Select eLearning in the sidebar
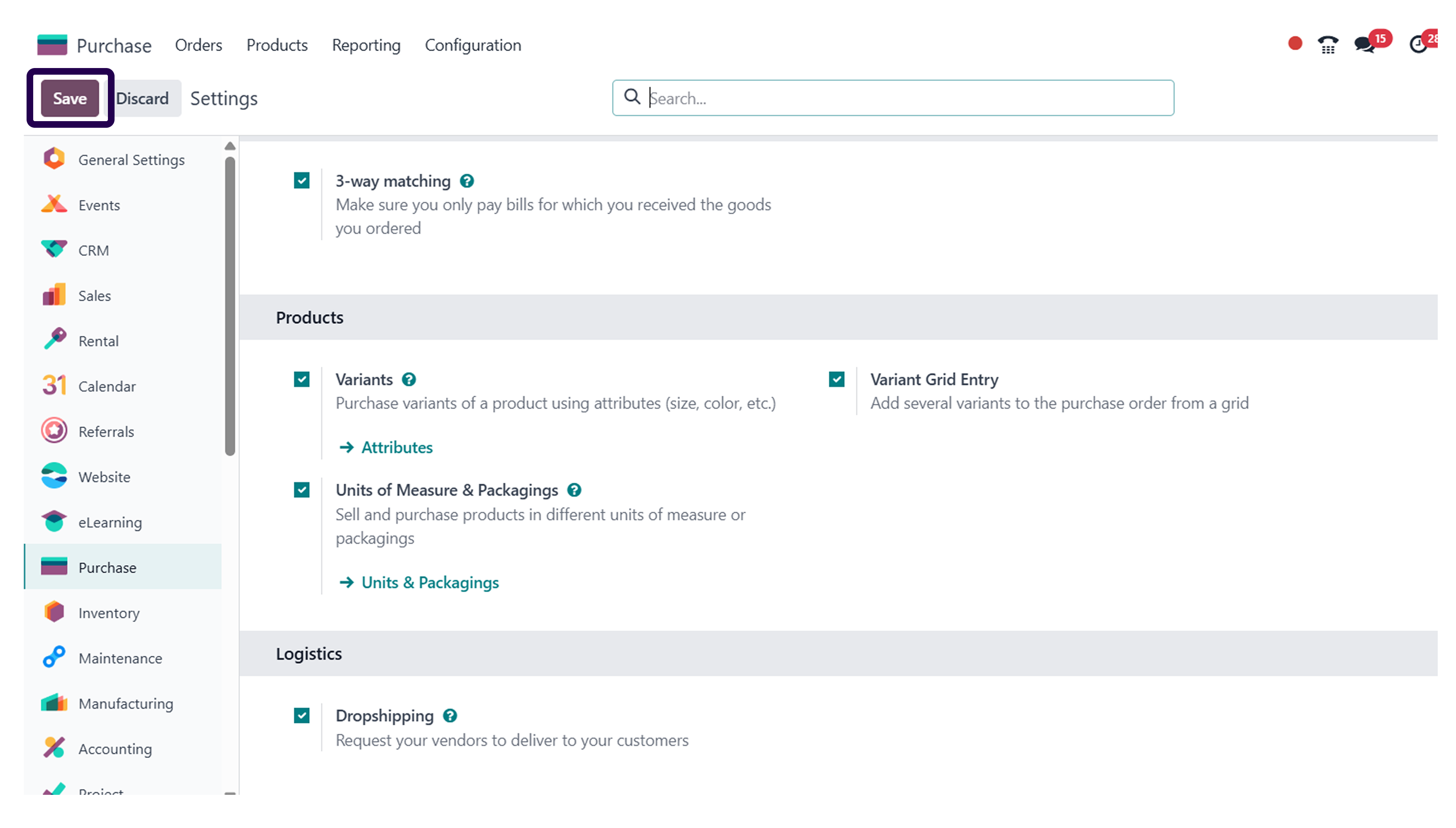The width and height of the screenshot is (1456, 828). coord(123,522)
